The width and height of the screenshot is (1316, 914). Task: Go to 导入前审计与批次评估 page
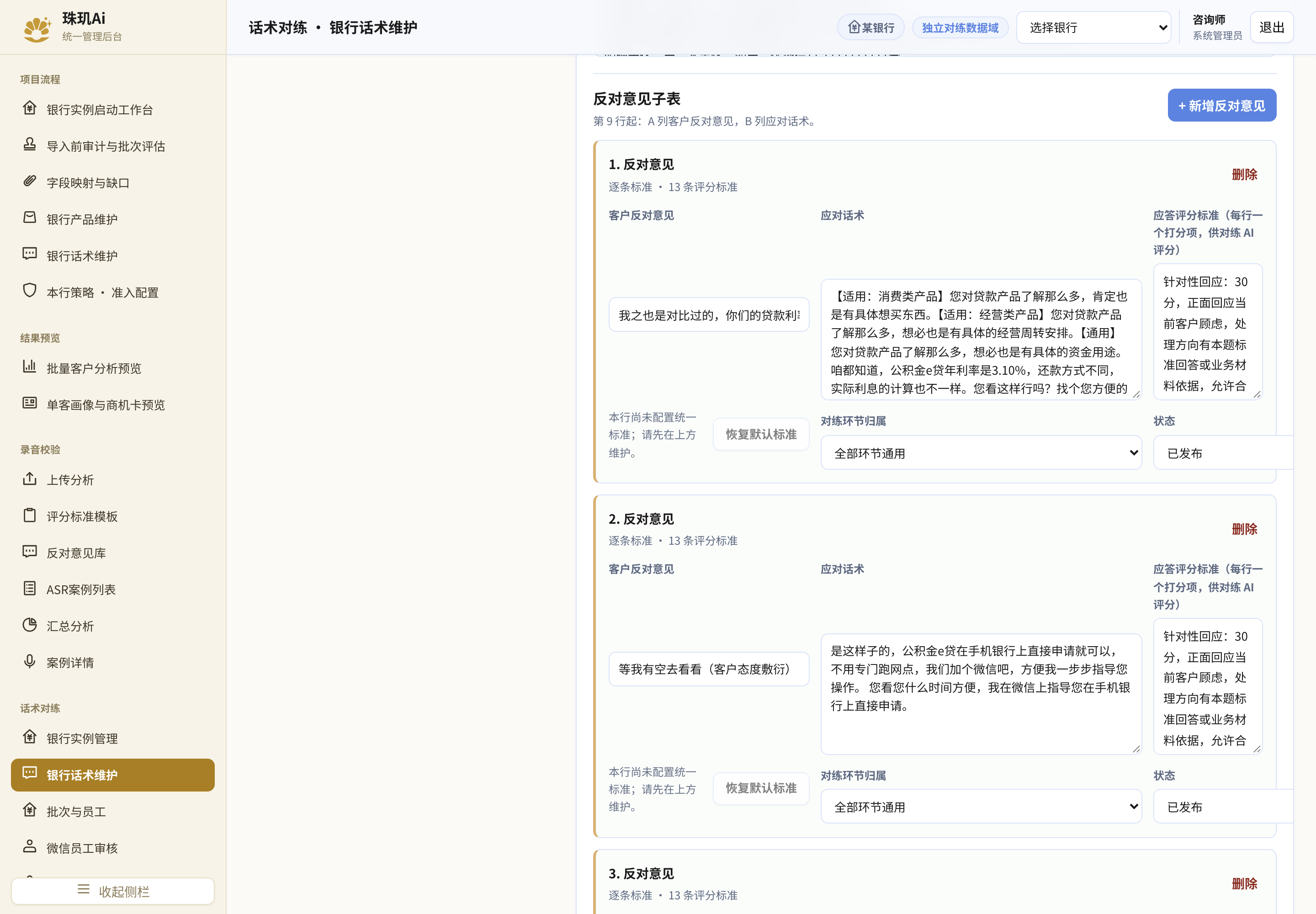coord(113,145)
